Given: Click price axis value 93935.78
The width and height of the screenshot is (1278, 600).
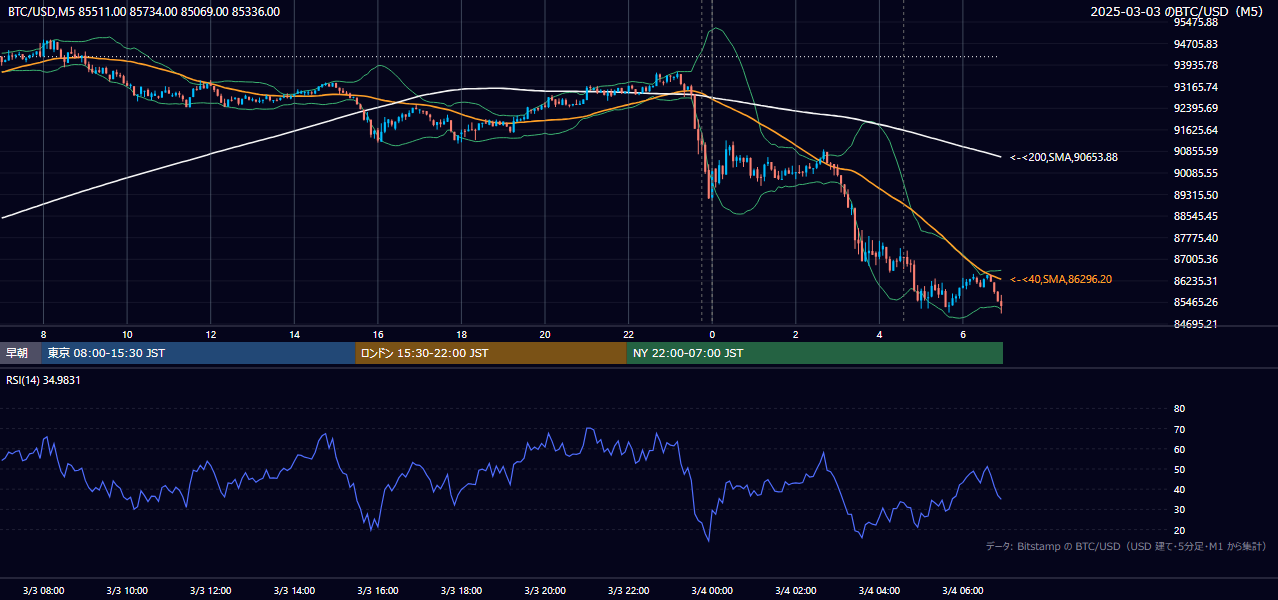Looking at the screenshot, I should pos(1195,65).
